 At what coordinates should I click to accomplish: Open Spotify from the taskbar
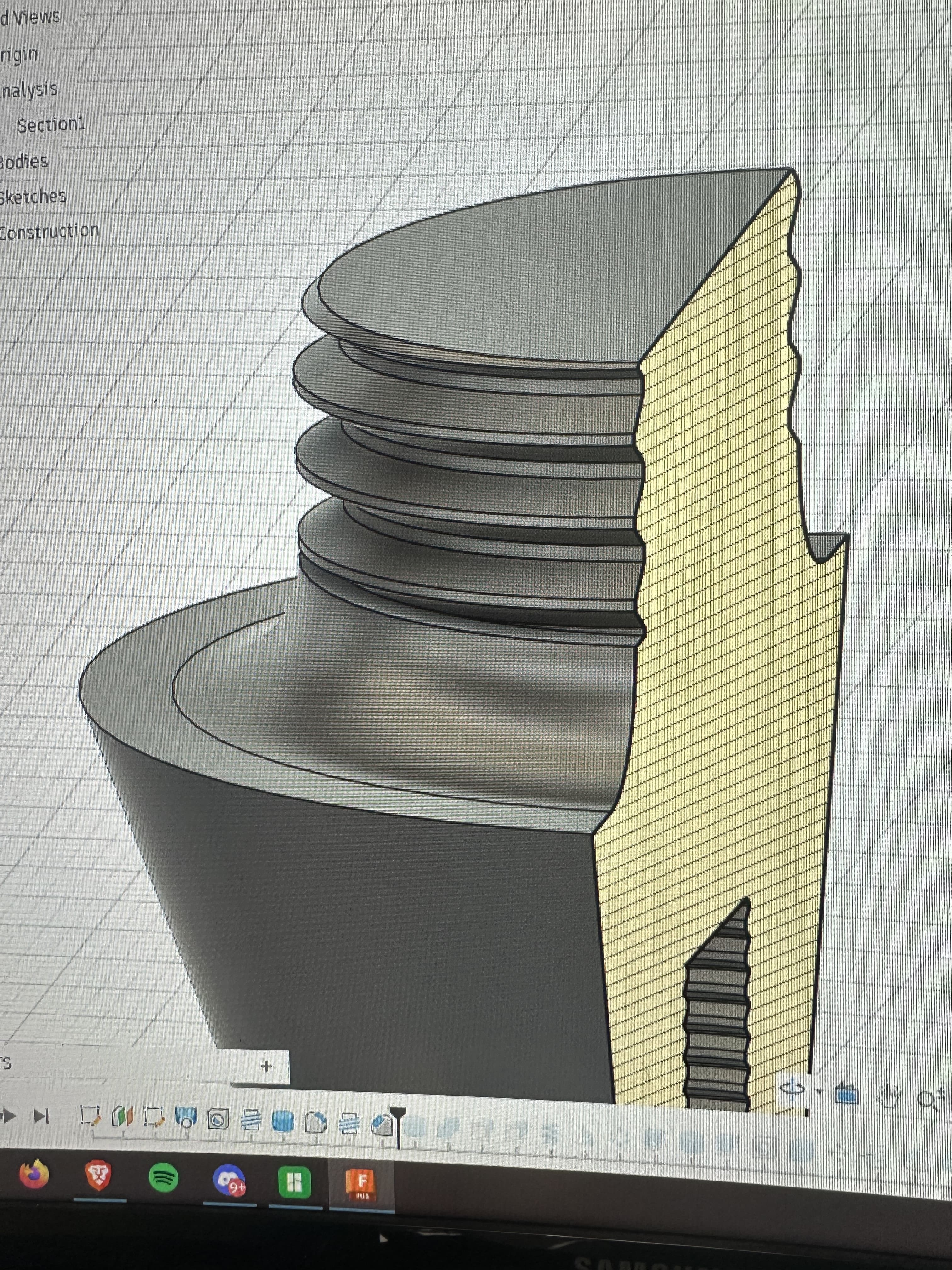click(163, 1178)
